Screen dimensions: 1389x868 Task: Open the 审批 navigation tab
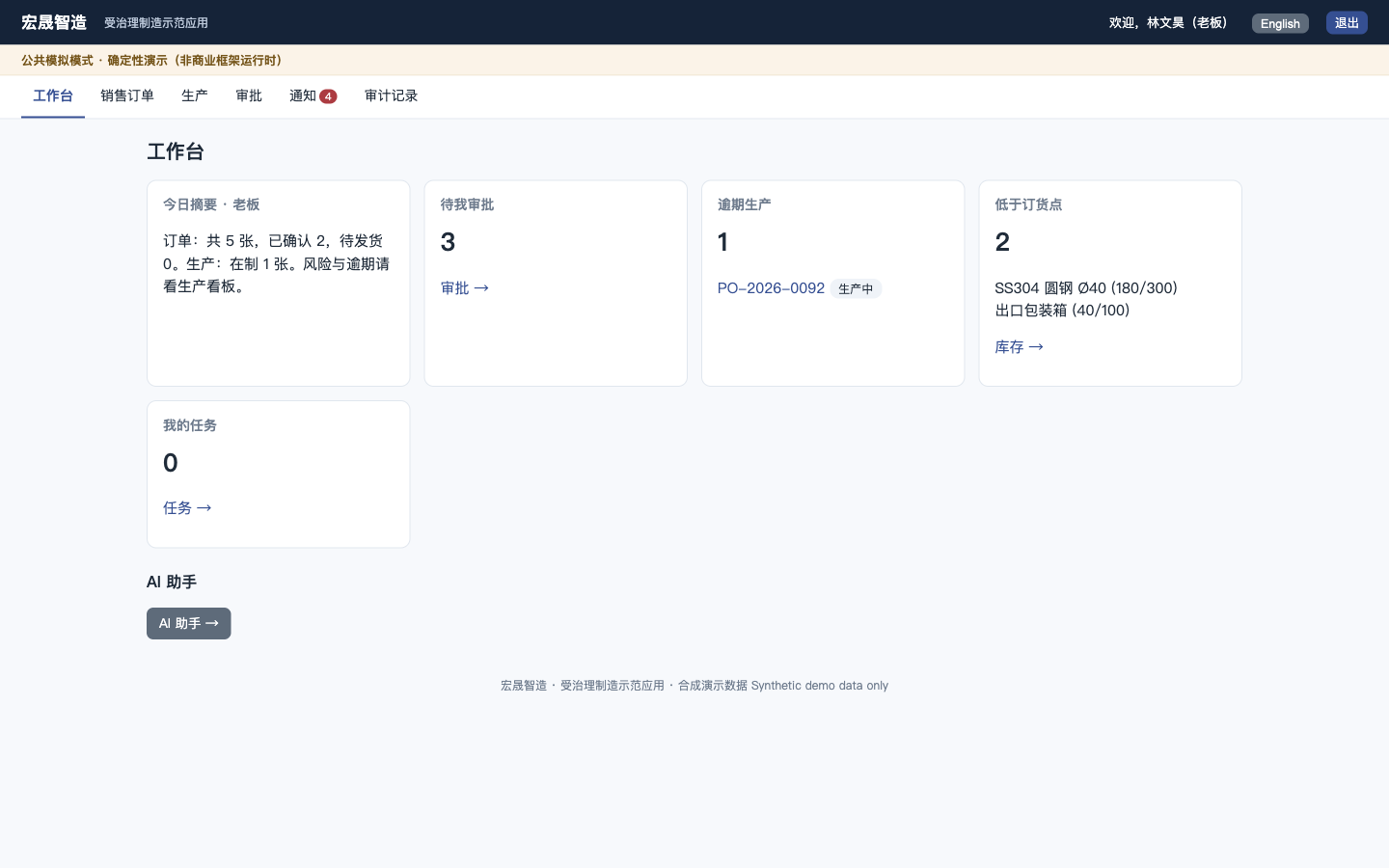click(249, 96)
